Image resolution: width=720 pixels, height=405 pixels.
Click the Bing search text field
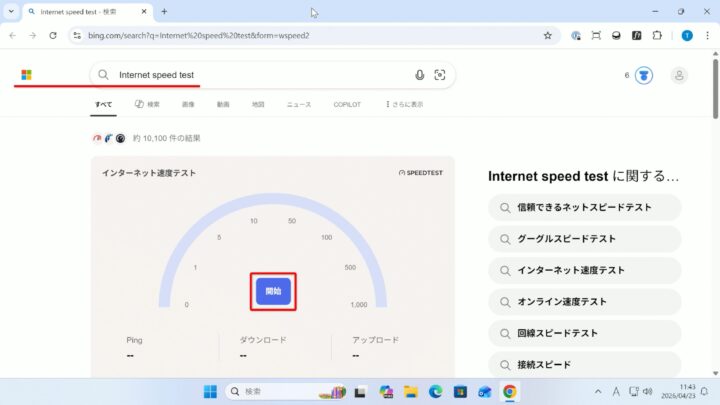tap(260, 75)
